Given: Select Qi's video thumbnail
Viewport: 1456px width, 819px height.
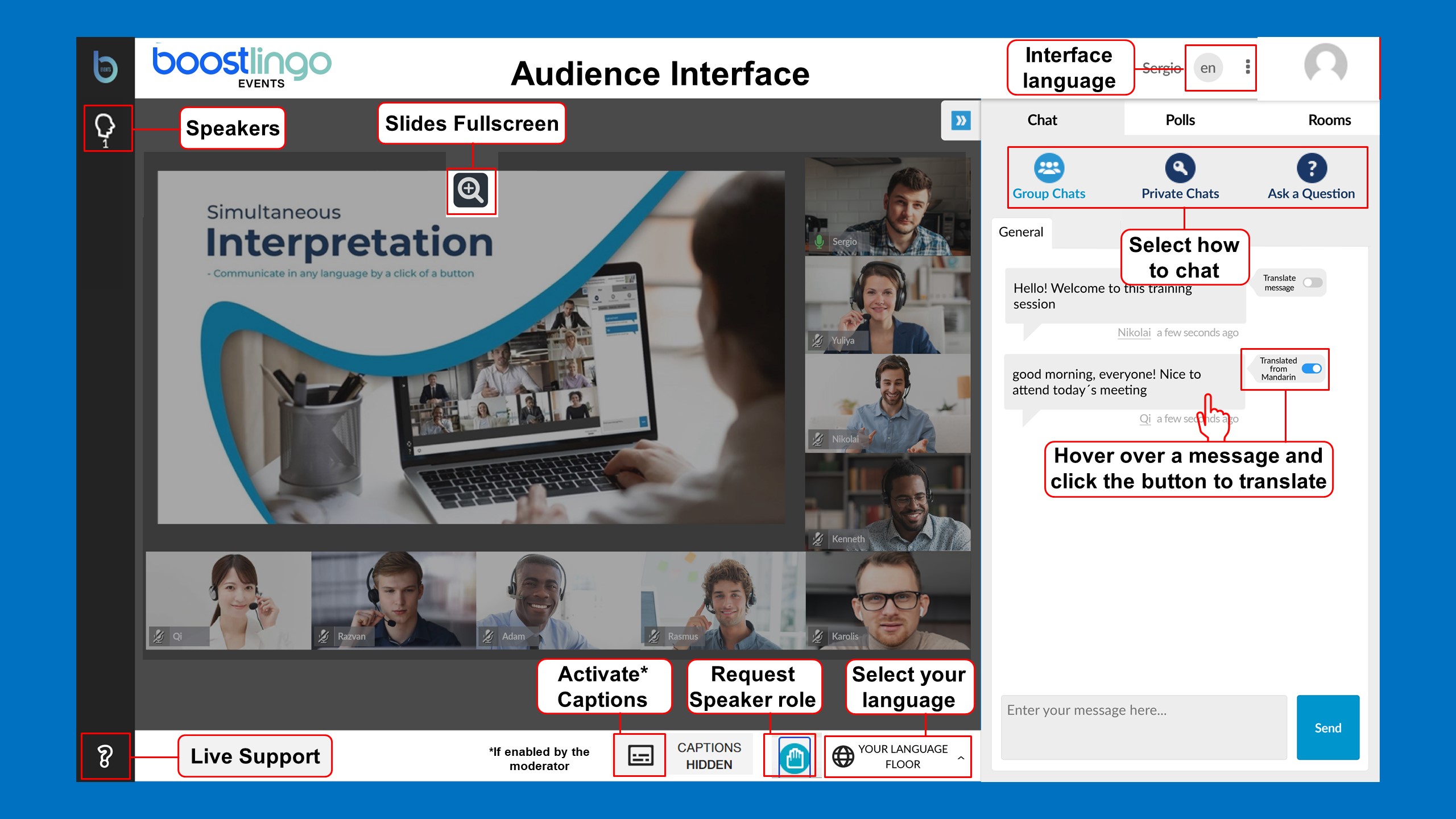Looking at the screenshot, I should click(228, 600).
